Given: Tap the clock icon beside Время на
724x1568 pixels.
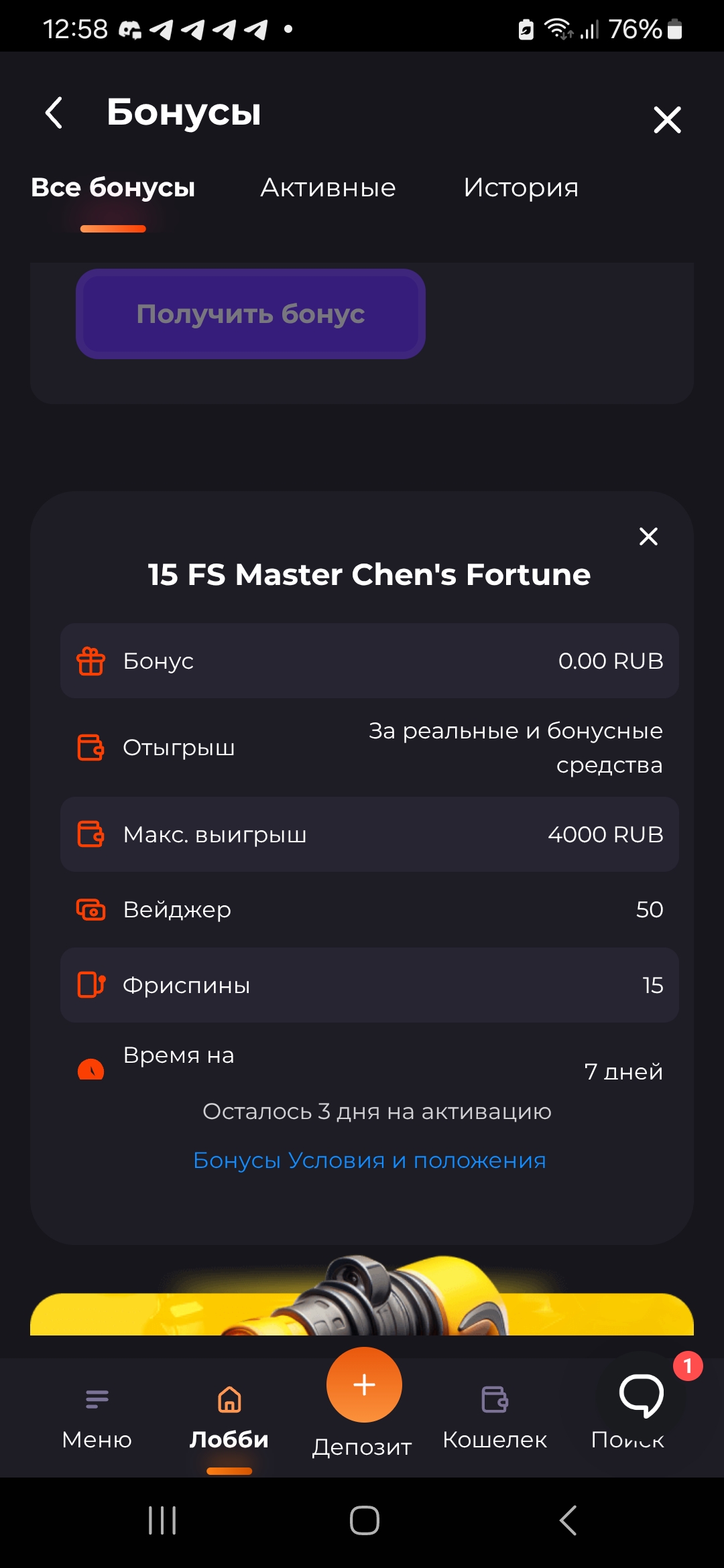Looking at the screenshot, I should coord(90,1069).
